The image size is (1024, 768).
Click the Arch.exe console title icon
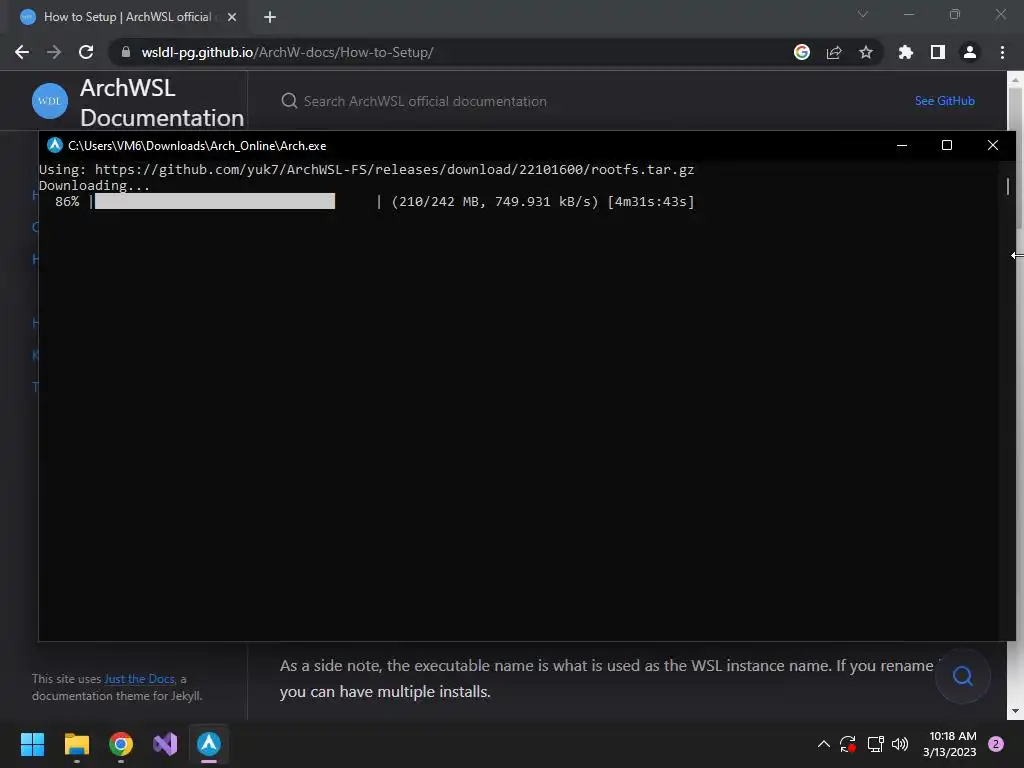point(55,145)
